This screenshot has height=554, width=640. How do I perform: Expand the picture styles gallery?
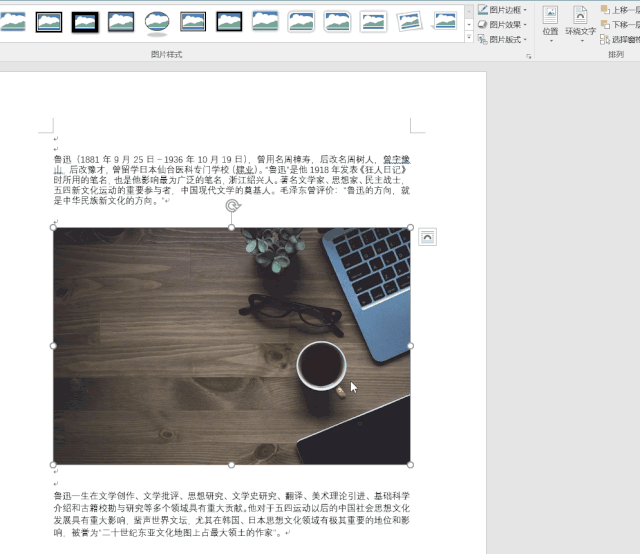pos(469,37)
